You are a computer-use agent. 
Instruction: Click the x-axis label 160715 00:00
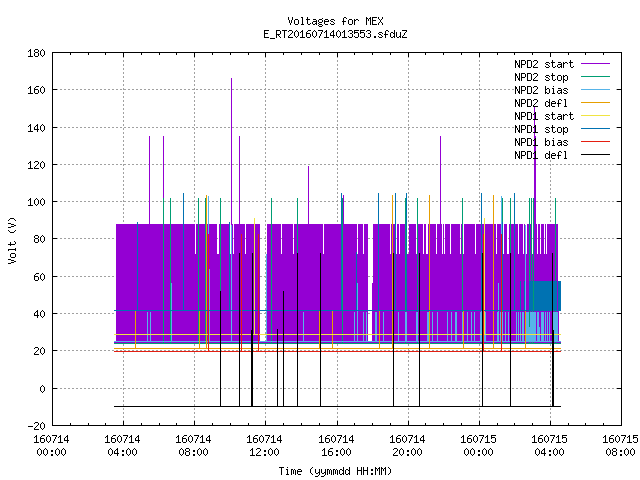click(x=478, y=446)
